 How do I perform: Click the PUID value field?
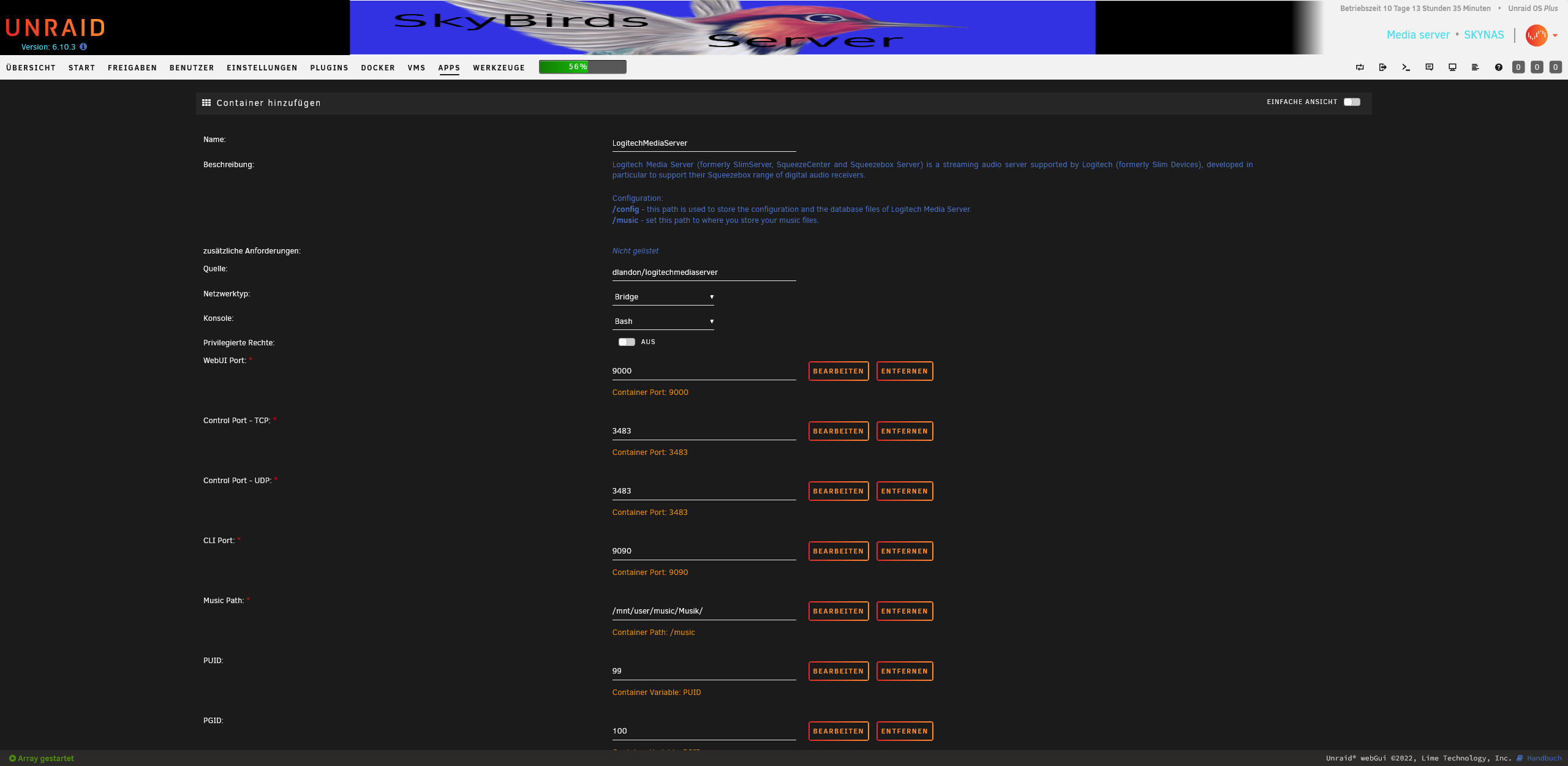[x=704, y=671]
